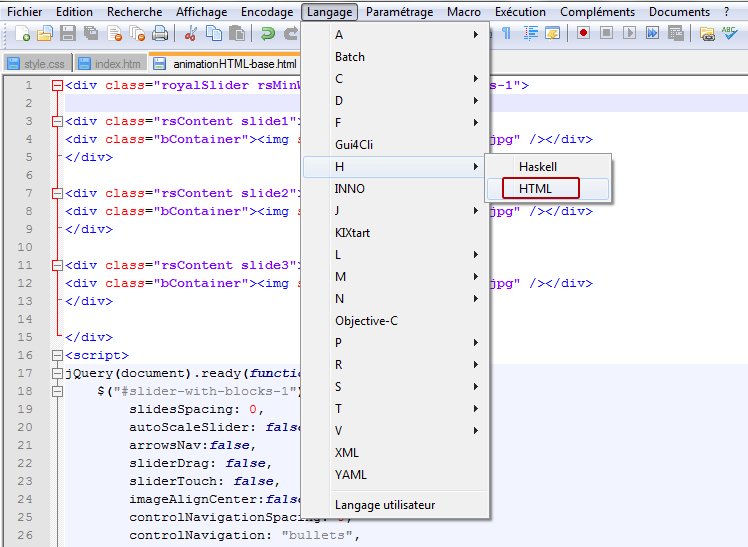Switch to the style.css tab
The image size is (748, 547).
38,63
